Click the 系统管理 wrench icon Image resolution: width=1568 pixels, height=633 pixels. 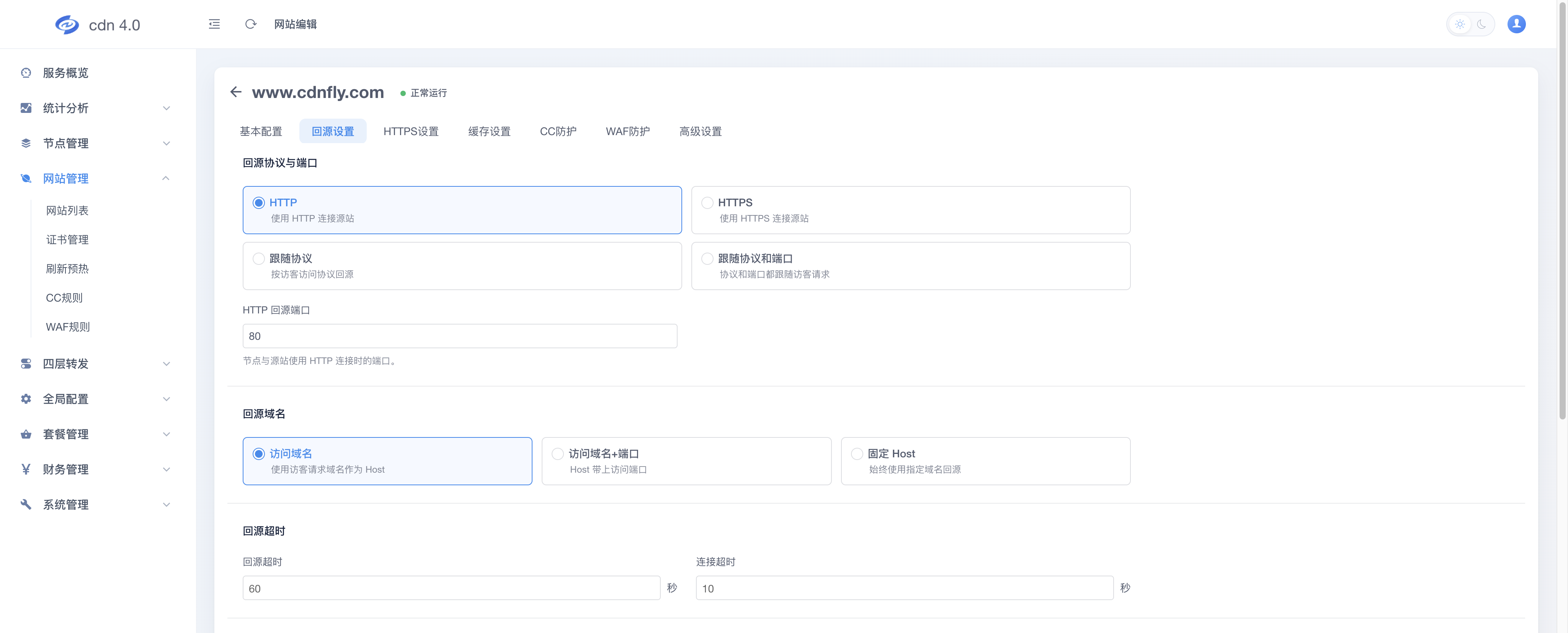(26, 504)
